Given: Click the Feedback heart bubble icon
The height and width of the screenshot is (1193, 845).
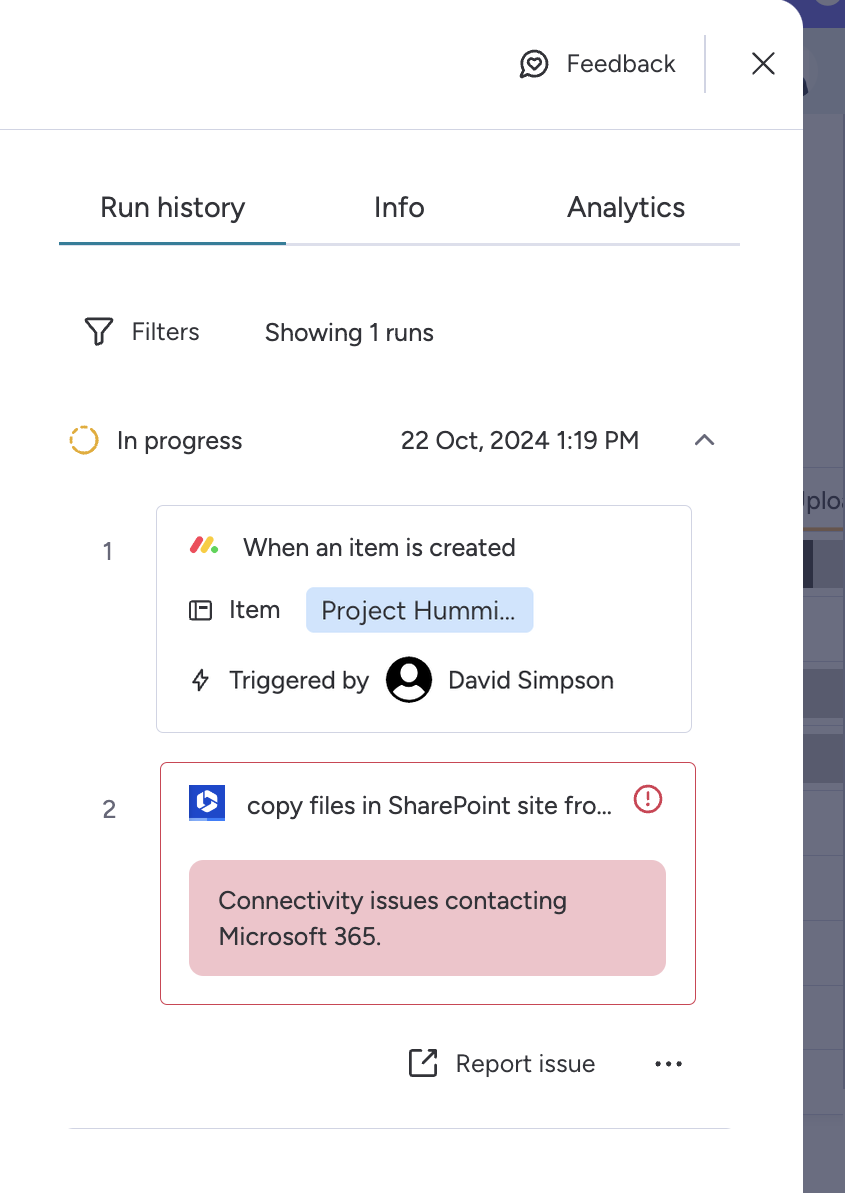Looking at the screenshot, I should coord(534,65).
